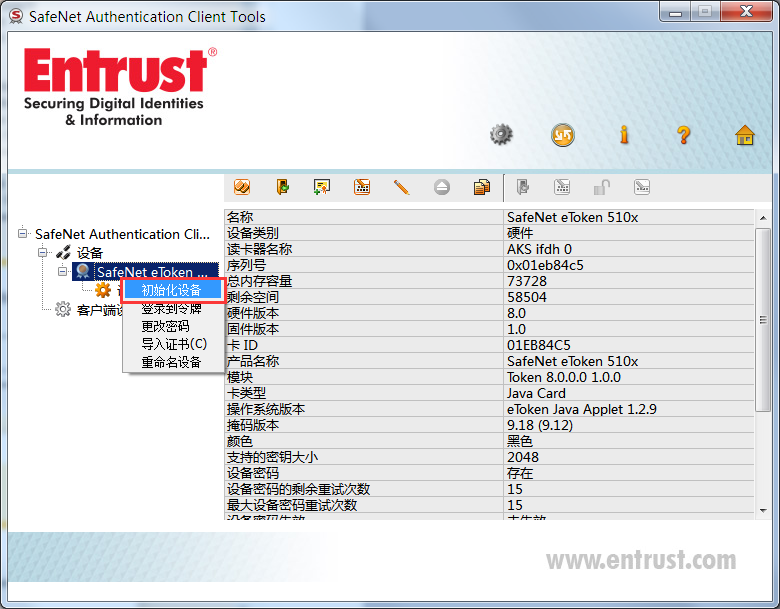
Task: Click the 操作系统版本 row label
Action: tap(266, 409)
